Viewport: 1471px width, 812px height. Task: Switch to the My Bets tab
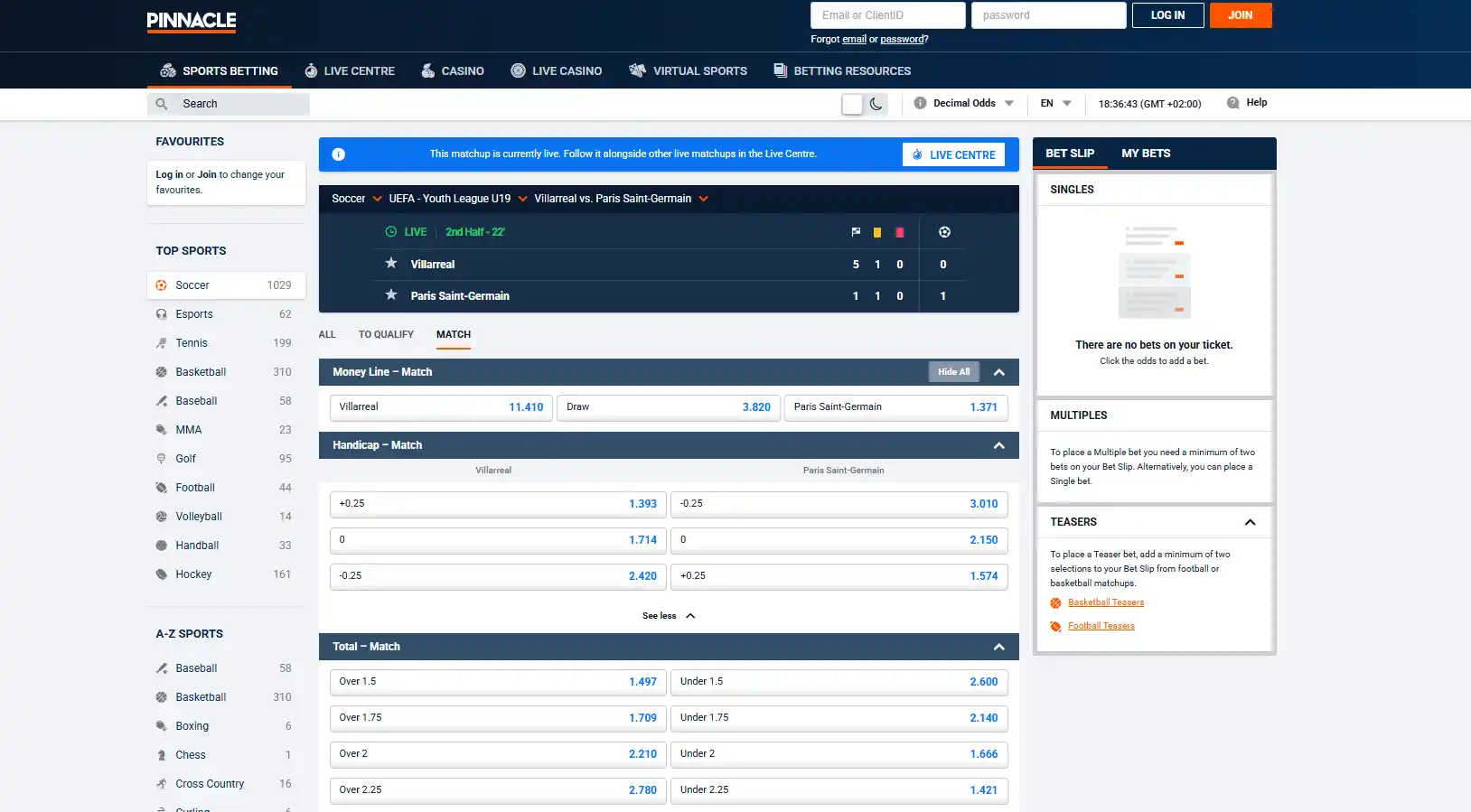tap(1146, 154)
